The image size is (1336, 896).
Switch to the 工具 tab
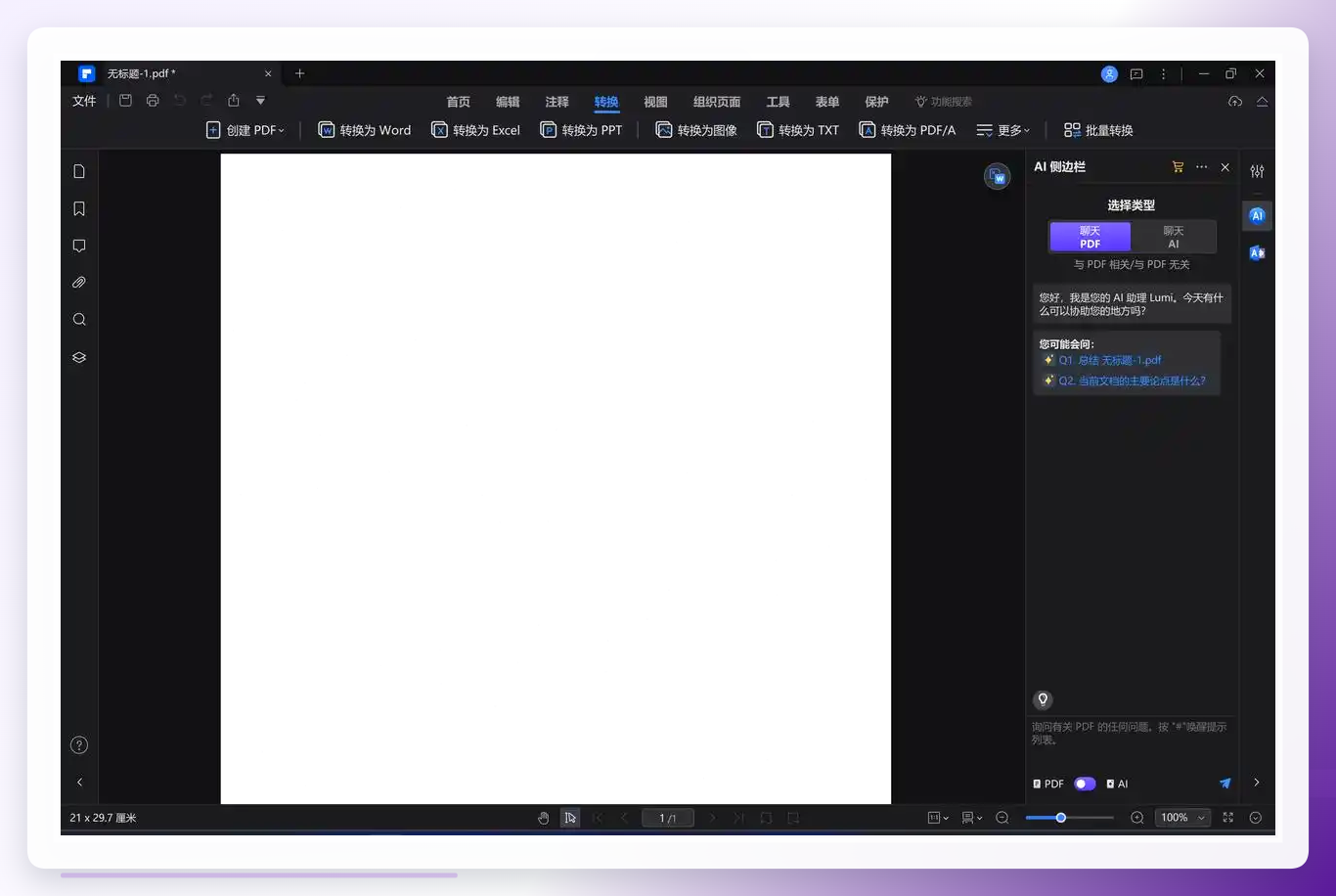(x=779, y=102)
